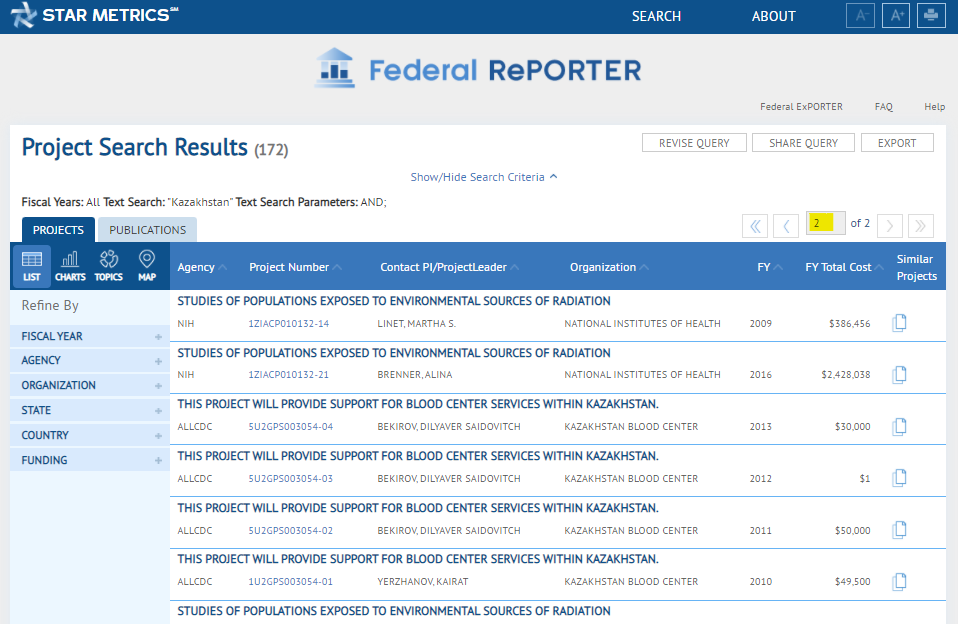Sort results by Organization column

tap(609, 267)
